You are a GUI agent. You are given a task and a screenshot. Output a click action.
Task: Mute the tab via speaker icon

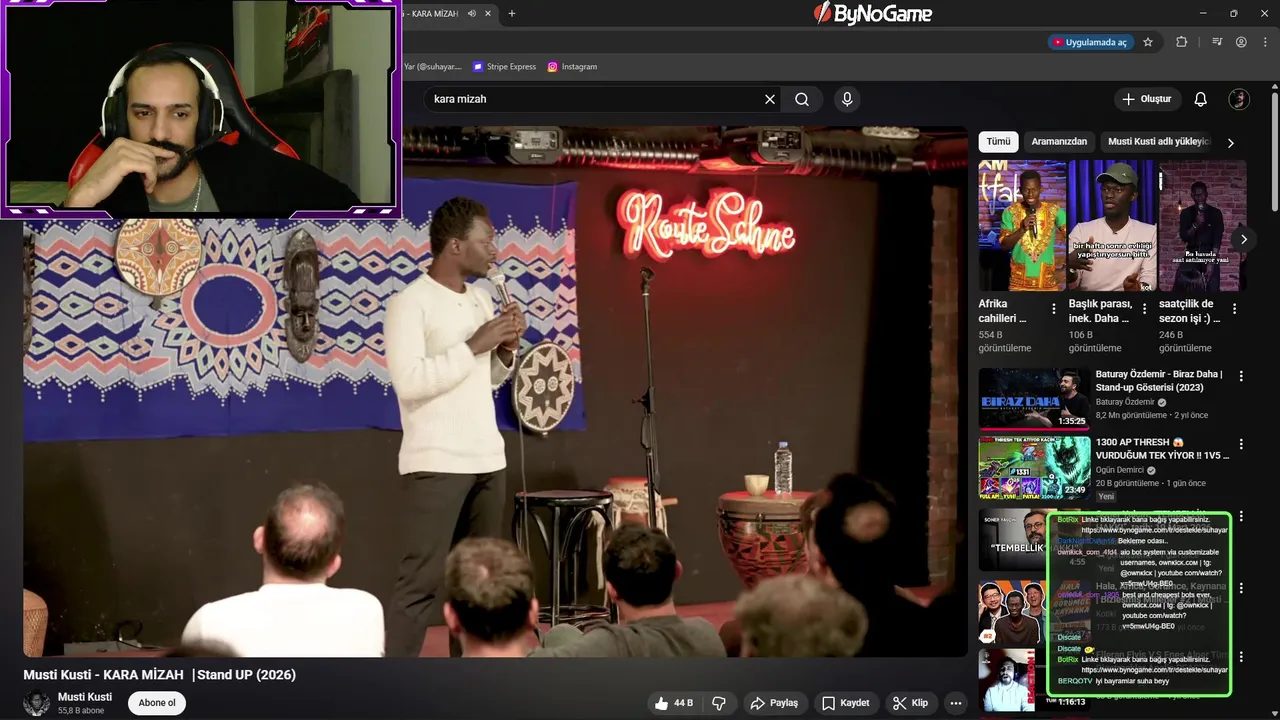point(472,13)
